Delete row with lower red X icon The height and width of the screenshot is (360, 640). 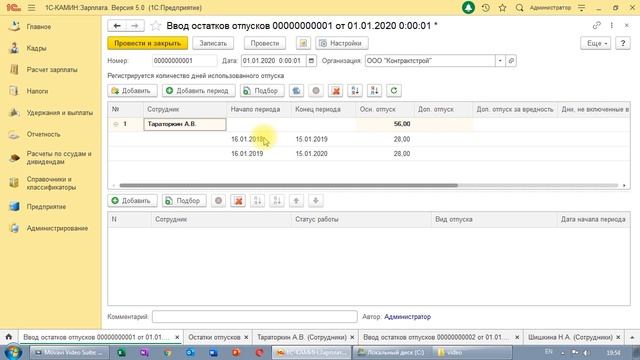[x=238, y=201]
